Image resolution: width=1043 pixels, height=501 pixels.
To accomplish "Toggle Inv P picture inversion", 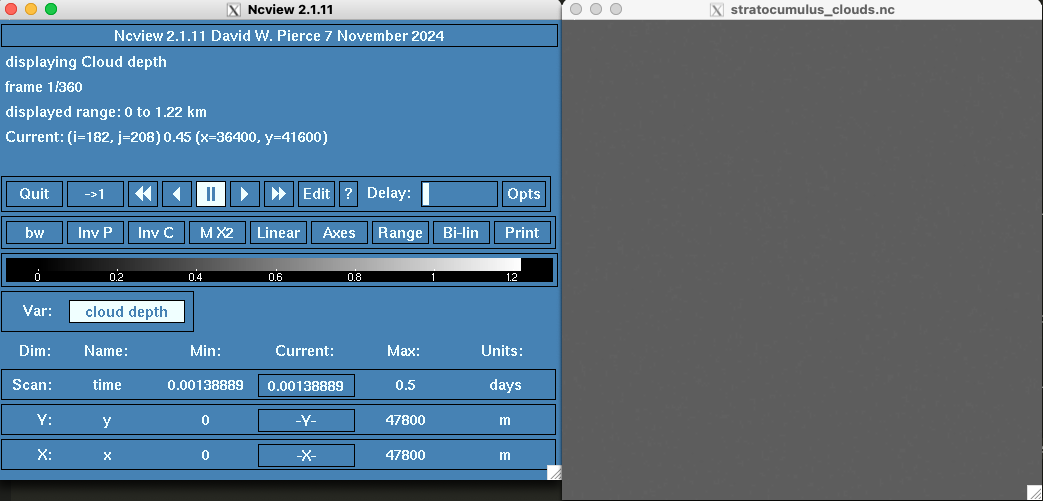I will point(95,233).
